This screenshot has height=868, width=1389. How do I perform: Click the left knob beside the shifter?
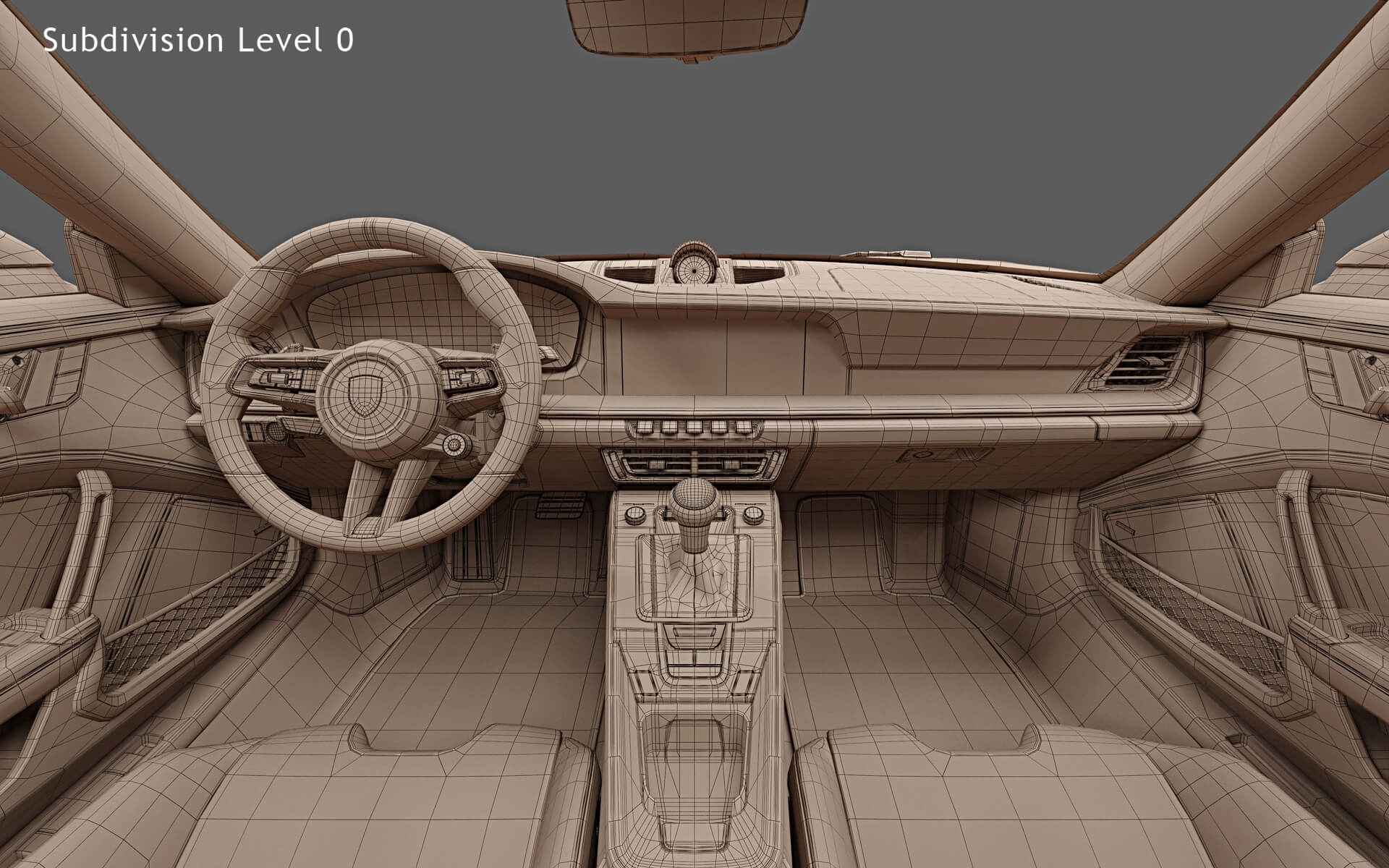634,514
